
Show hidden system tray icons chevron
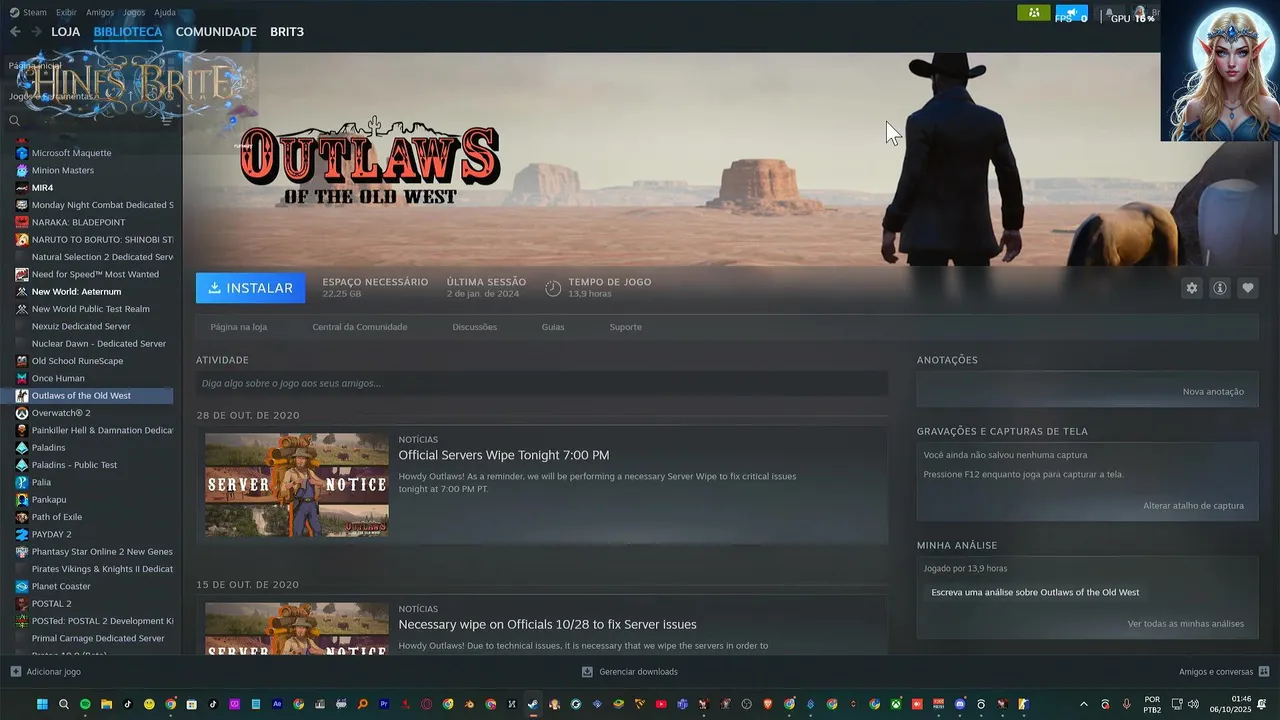point(1084,704)
